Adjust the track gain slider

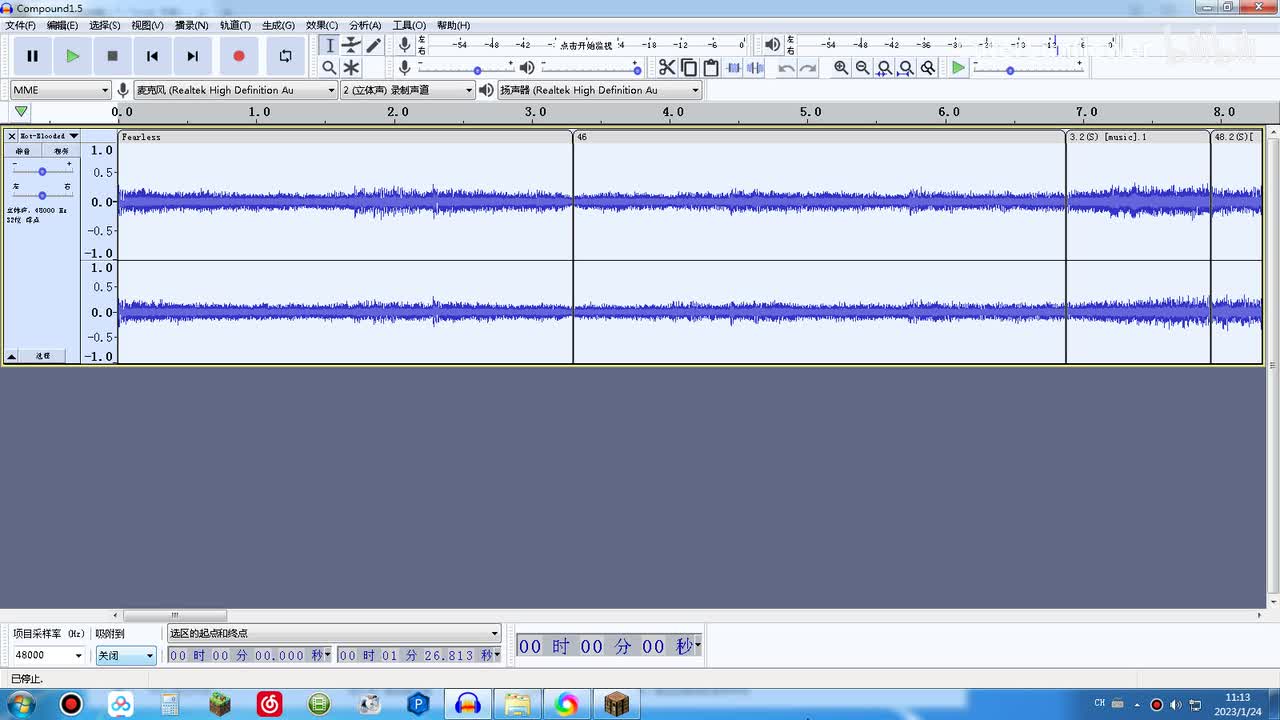tap(42, 171)
